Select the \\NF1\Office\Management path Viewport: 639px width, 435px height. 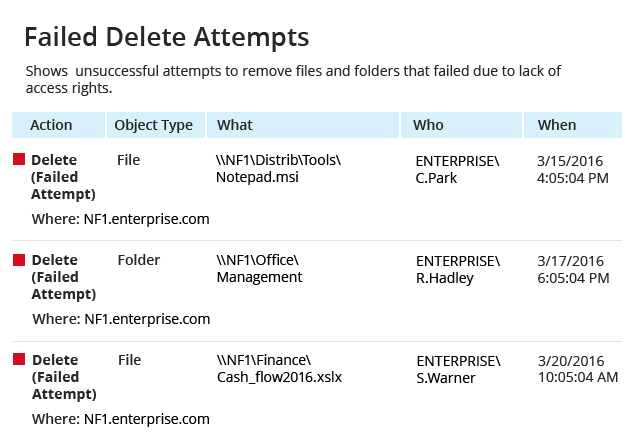259,268
